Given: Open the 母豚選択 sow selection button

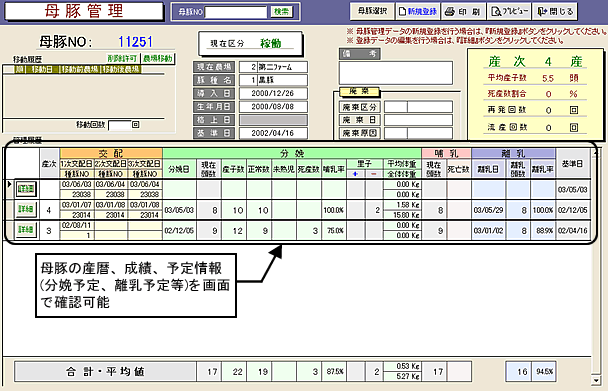Looking at the screenshot, I should [372, 11].
